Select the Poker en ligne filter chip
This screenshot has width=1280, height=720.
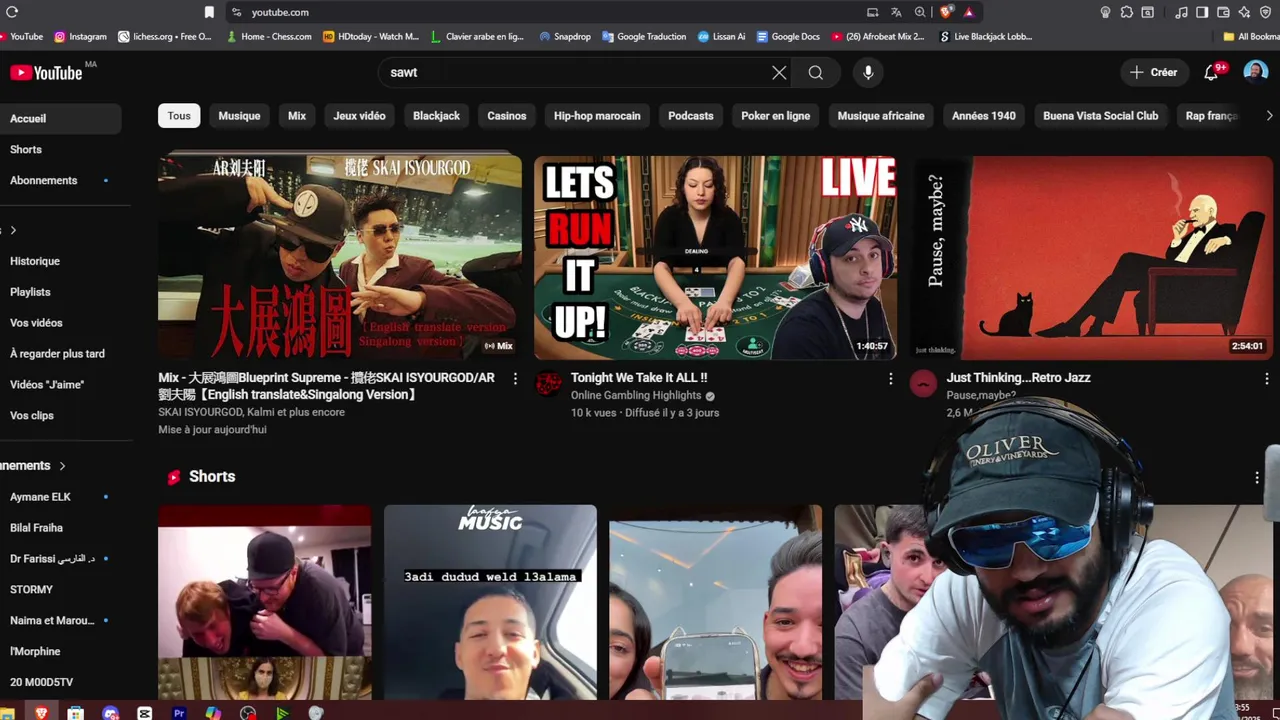pos(775,116)
